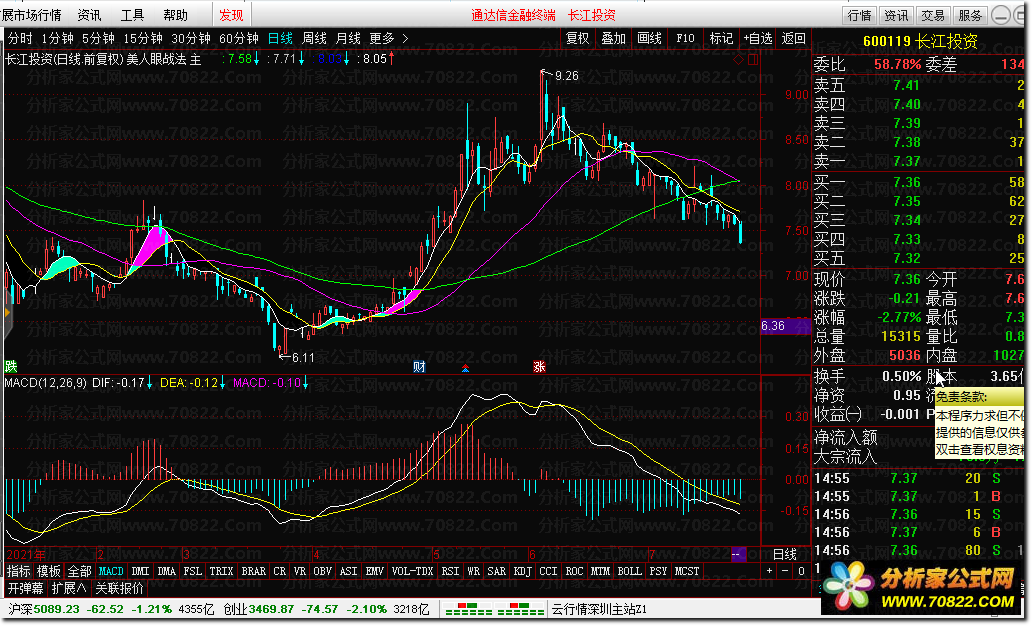
Task: Click the 叠加 overlay button
Action: coord(613,38)
